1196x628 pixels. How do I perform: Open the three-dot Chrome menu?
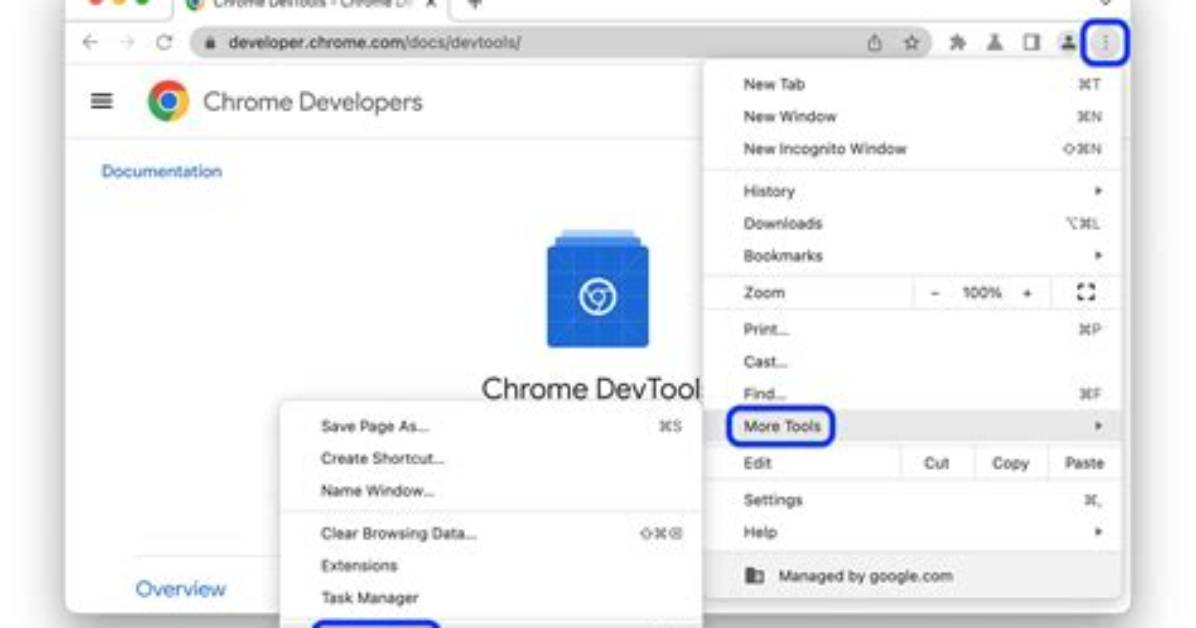(1104, 43)
